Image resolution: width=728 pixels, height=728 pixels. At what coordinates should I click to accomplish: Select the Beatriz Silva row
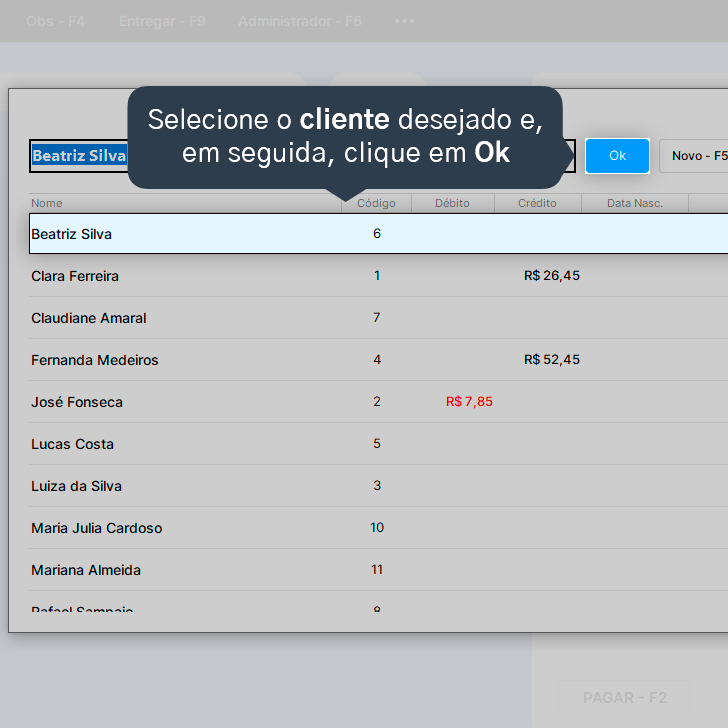pos(378,234)
